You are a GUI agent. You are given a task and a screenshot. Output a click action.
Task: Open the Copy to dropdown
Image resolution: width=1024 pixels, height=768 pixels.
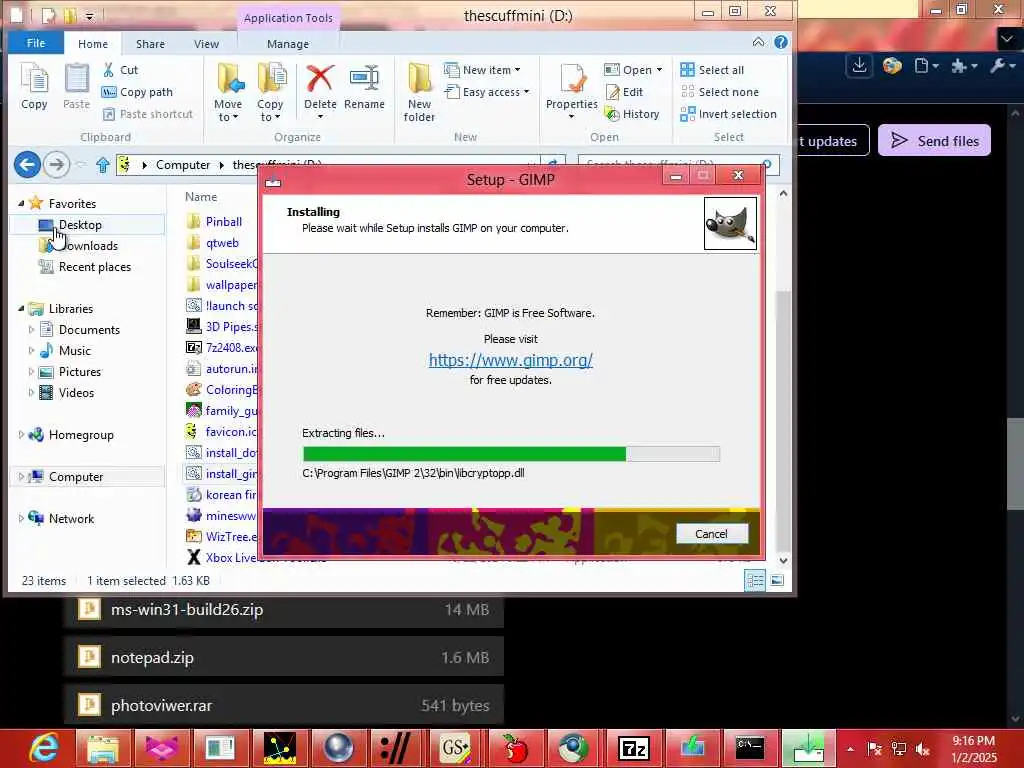coord(270,92)
